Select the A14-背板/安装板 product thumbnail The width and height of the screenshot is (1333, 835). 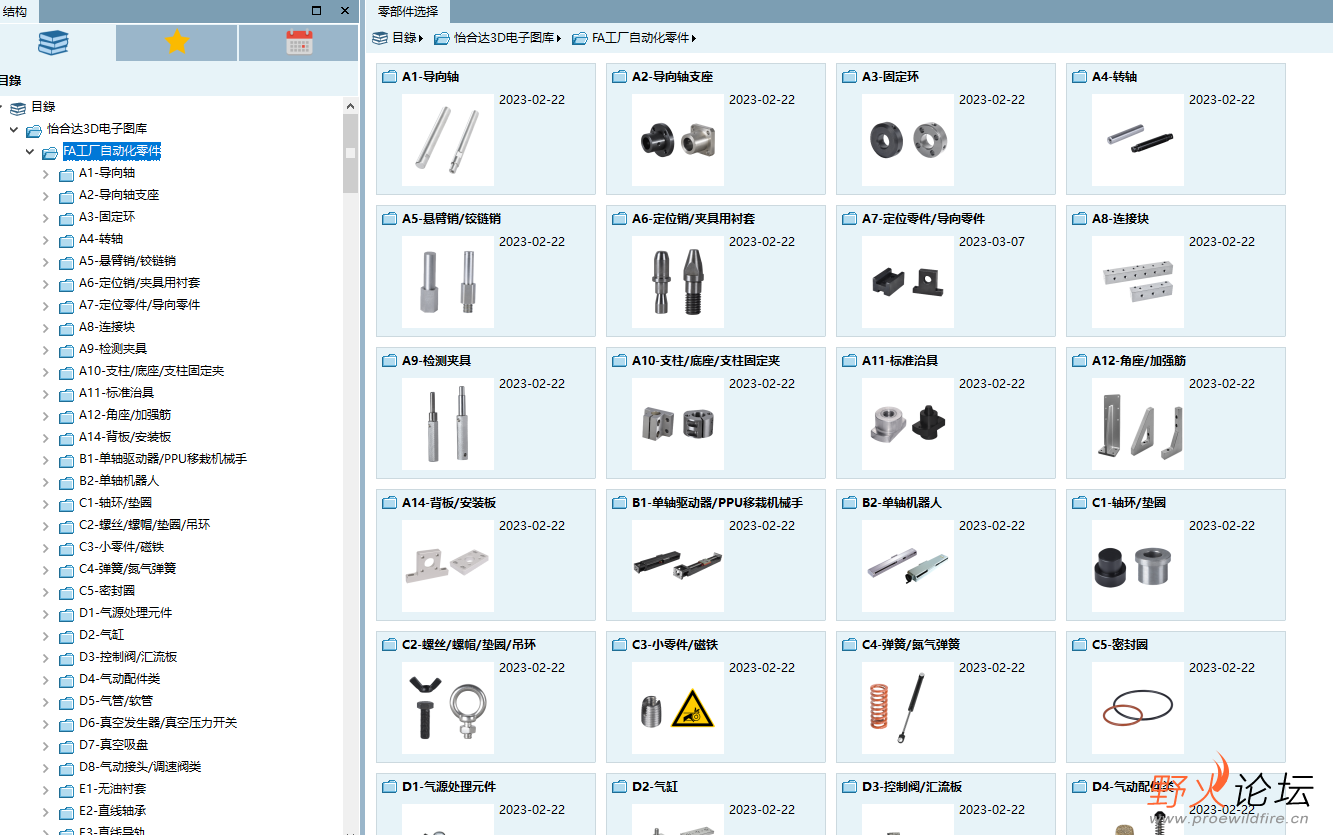[x=448, y=566]
